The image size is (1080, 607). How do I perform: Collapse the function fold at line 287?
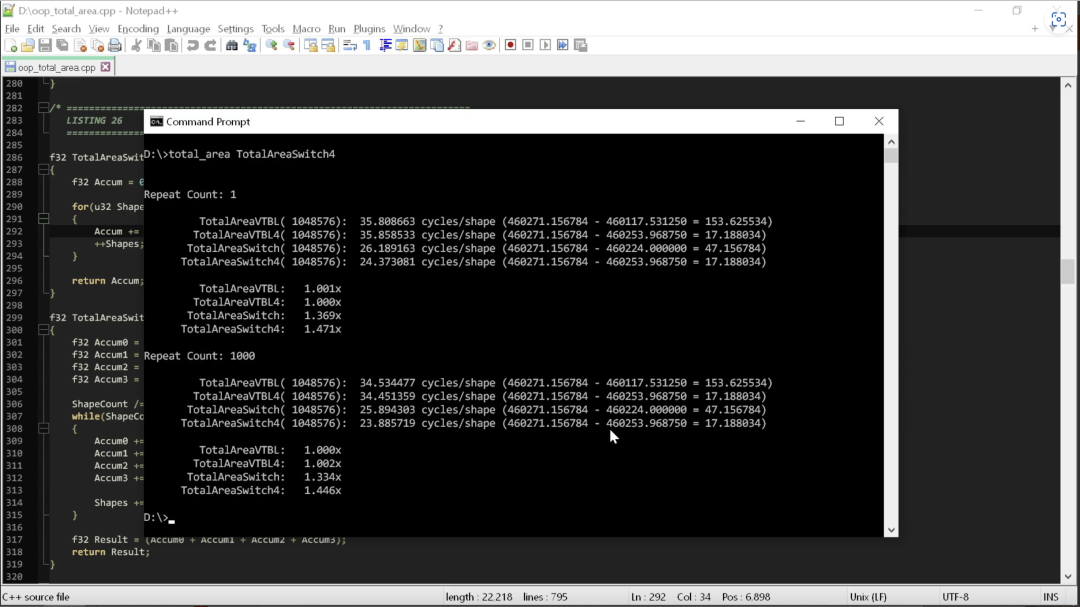[43, 169]
